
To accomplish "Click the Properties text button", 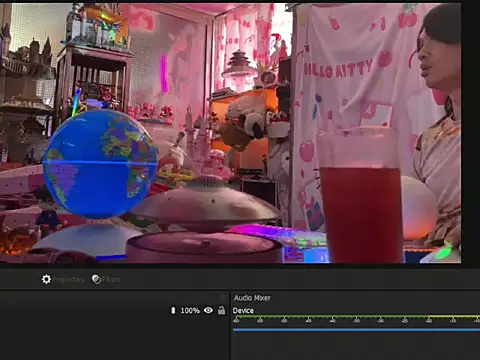I will (68, 279).
